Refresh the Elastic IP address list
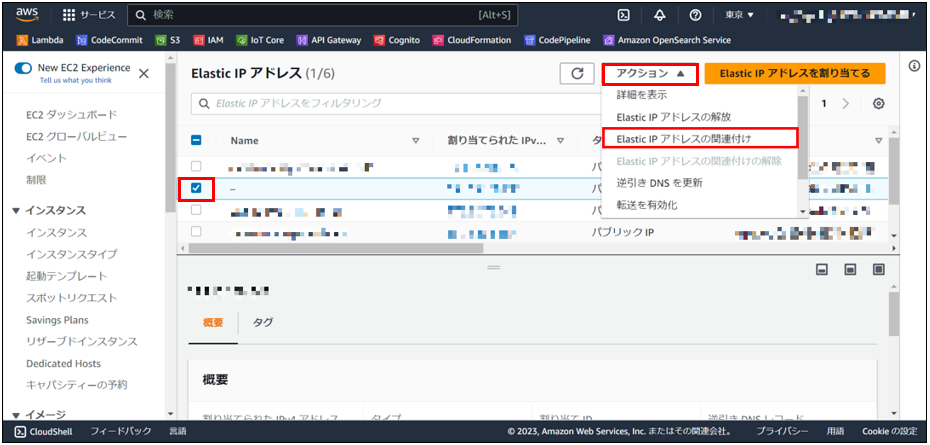 coord(577,74)
